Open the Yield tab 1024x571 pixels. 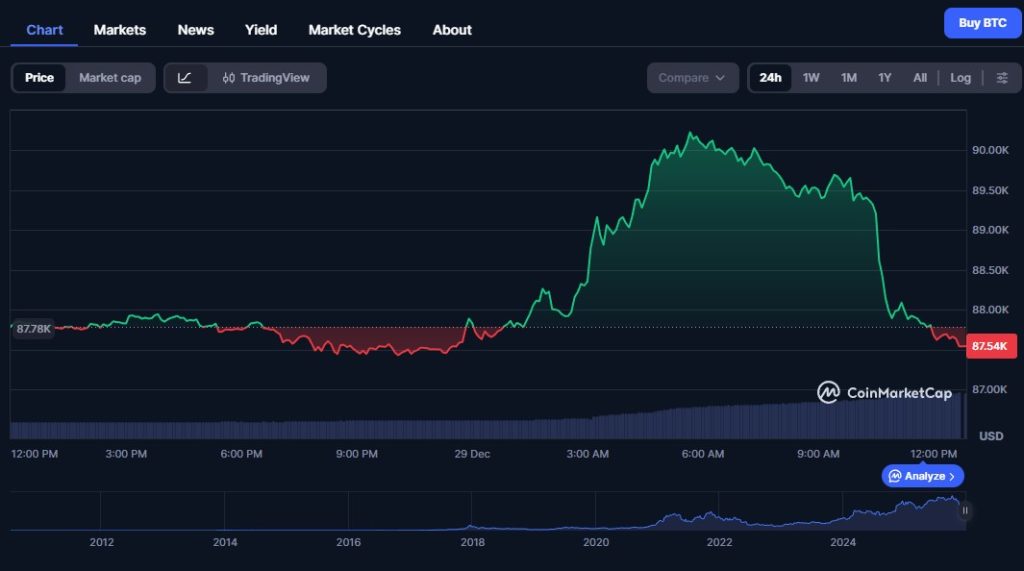pyautogui.click(x=261, y=30)
